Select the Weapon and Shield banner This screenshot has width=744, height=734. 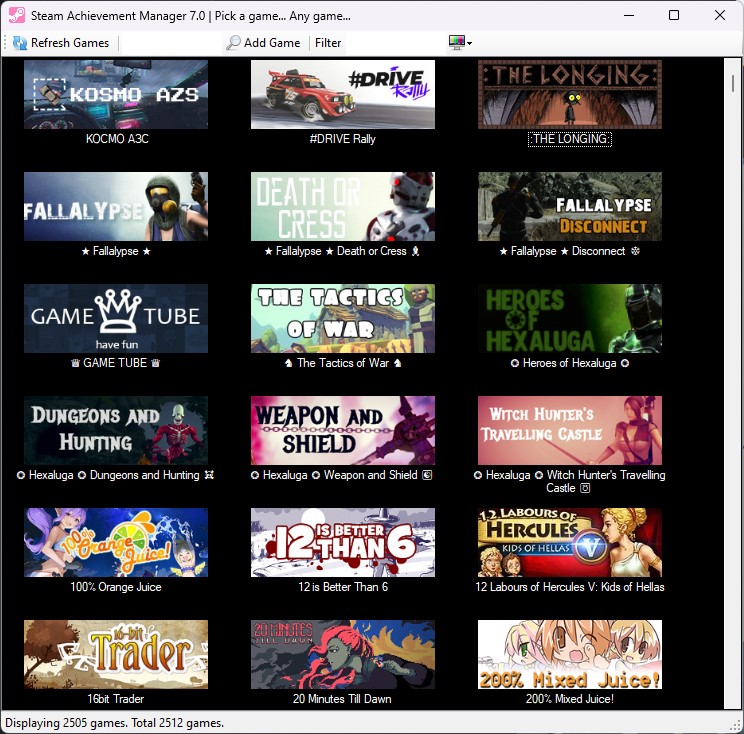click(343, 430)
